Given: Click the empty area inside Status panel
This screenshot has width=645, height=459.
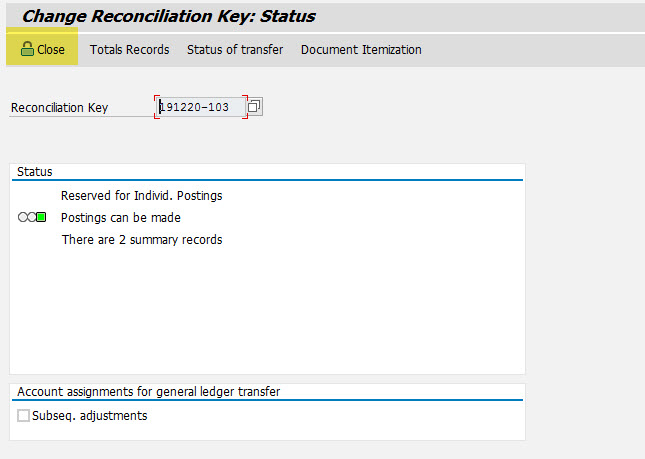Looking at the screenshot, I should click(266, 310).
